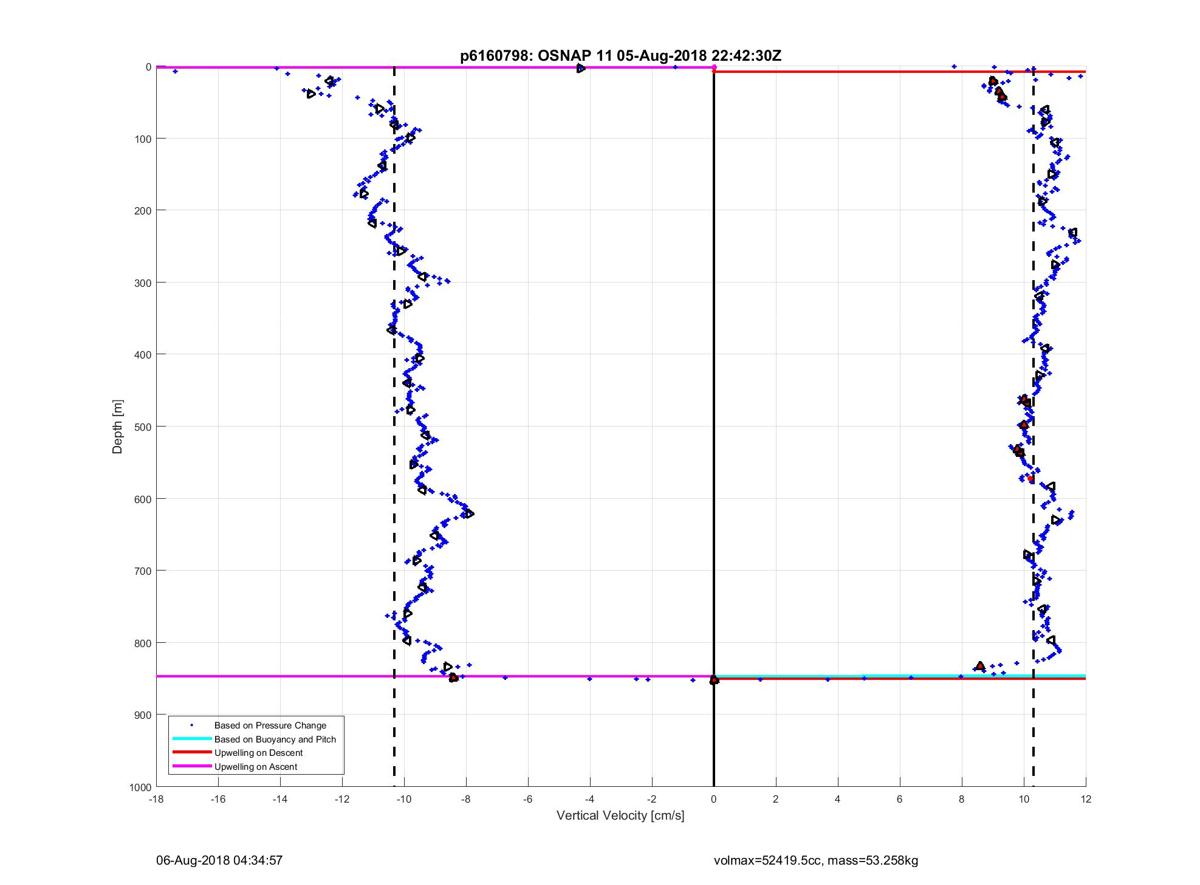This screenshot has width=1200, height=885.
Task: Click the "-8" x-axis tick label
Action: [465, 799]
